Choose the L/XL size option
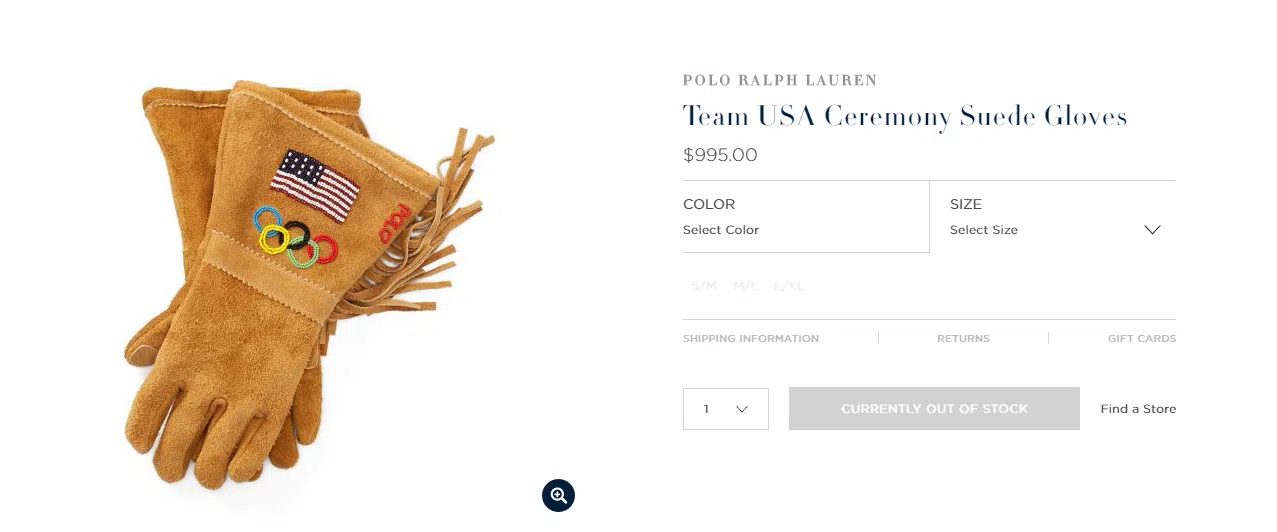This screenshot has width=1277, height=532. pyautogui.click(x=789, y=286)
